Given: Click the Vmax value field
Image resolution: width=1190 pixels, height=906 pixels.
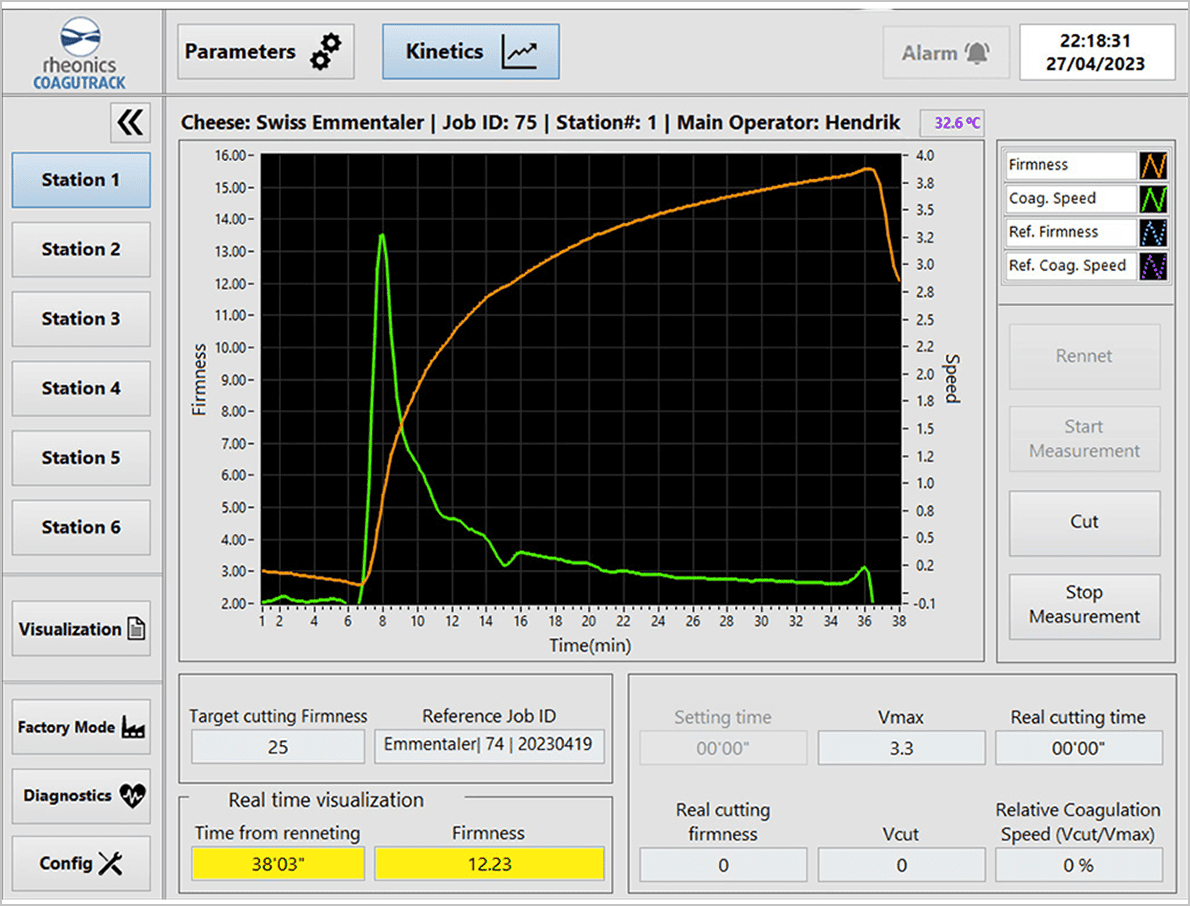Looking at the screenshot, I should [901, 748].
